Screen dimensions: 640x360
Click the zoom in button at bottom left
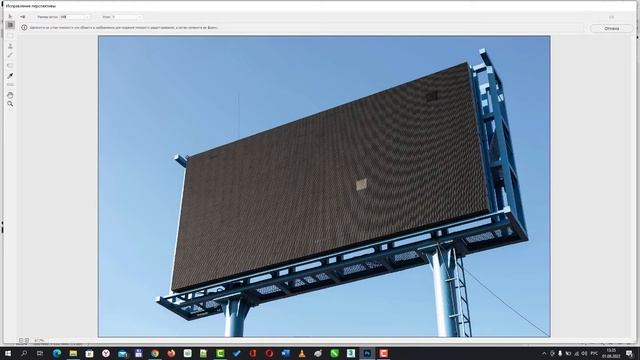pos(27,340)
